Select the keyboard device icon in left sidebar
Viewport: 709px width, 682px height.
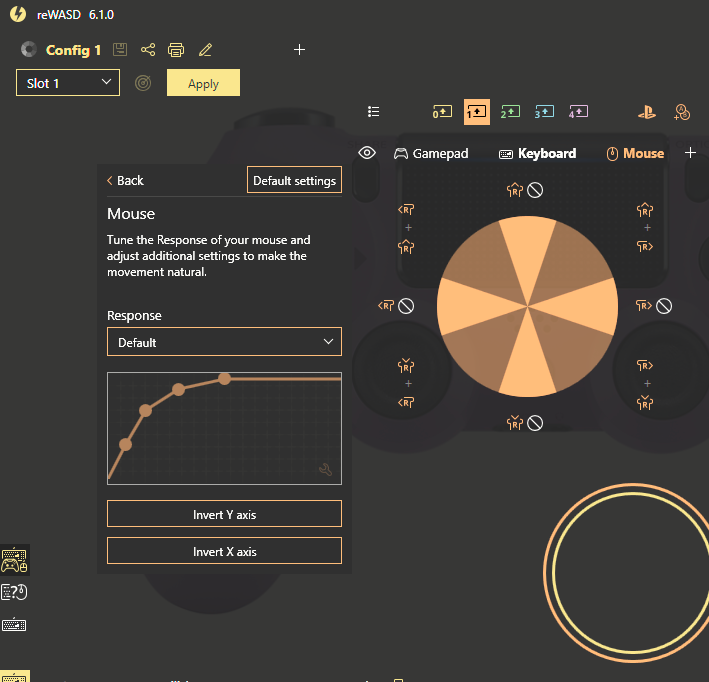14,625
